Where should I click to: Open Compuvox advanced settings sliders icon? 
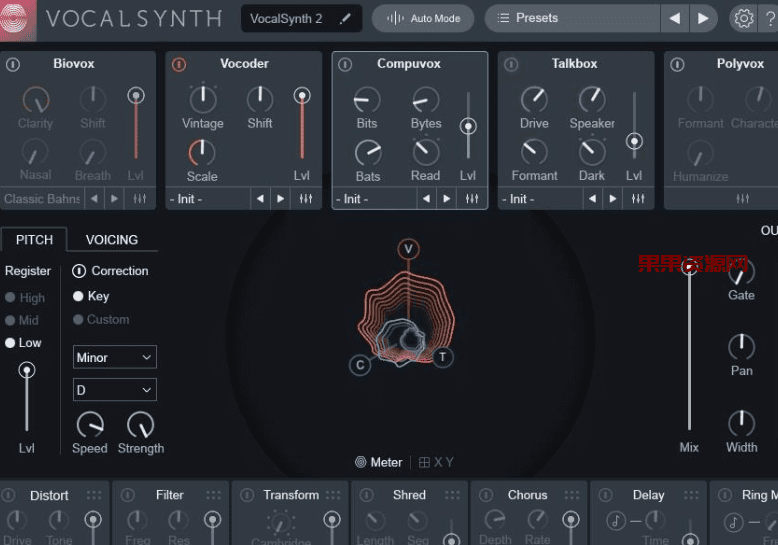(x=472, y=199)
